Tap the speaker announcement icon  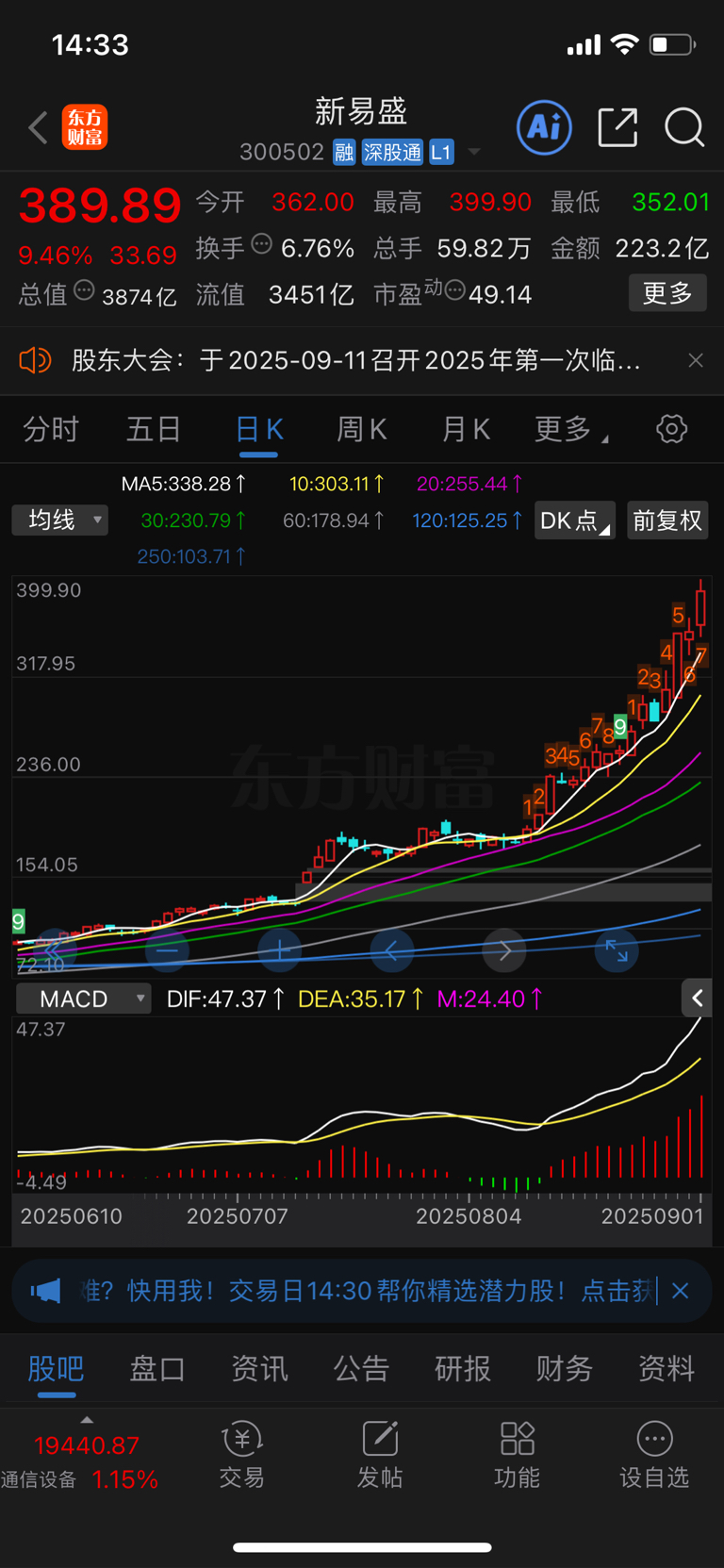coord(35,360)
